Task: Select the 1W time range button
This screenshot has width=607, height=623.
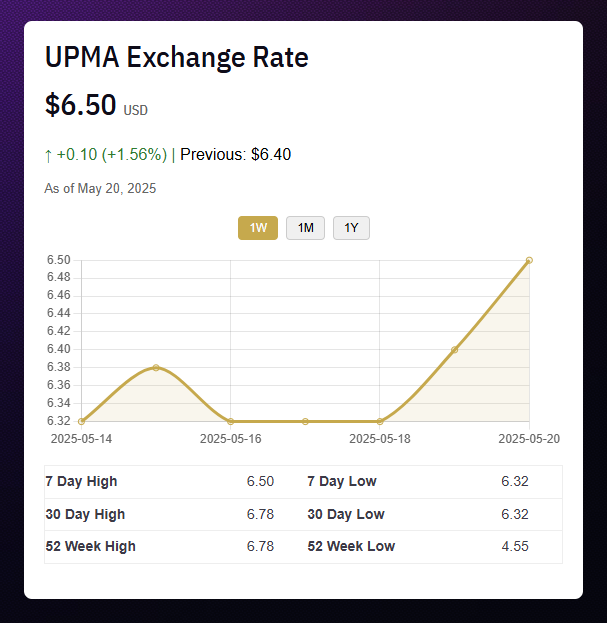Action: click(x=258, y=228)
